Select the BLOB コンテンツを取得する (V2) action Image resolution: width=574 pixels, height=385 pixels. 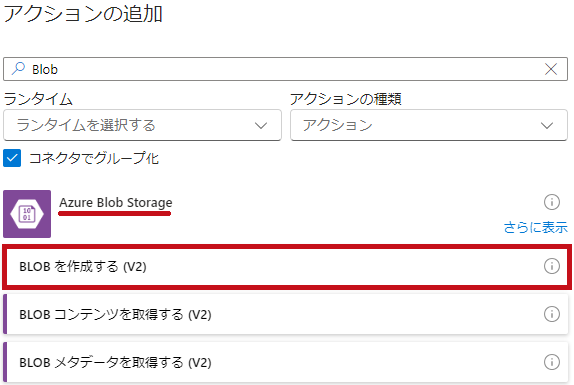[286, 314]
